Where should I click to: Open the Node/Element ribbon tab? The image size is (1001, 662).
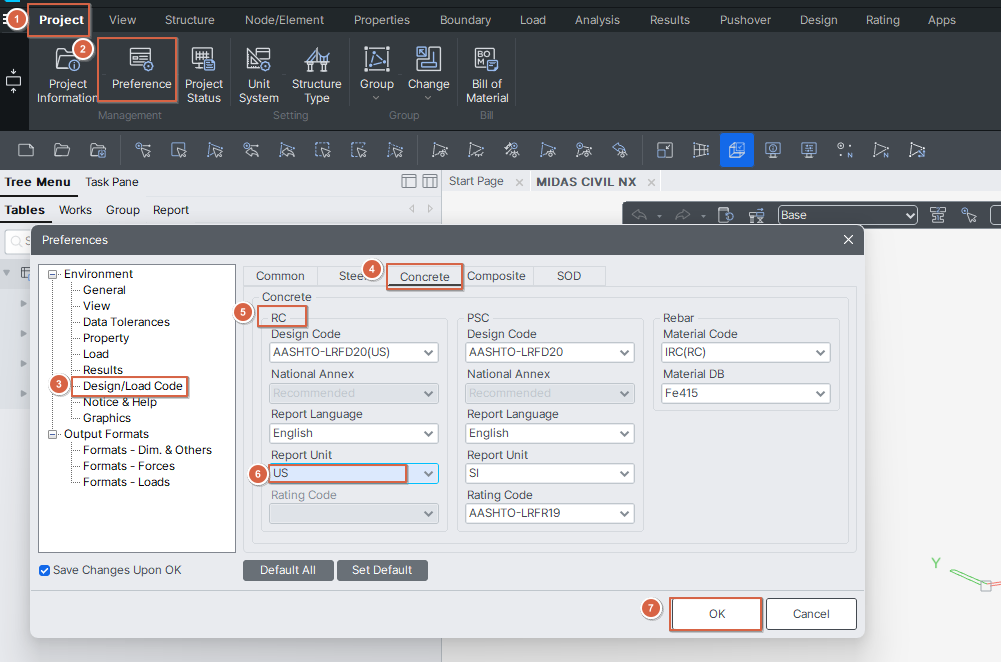coord(284,20)
